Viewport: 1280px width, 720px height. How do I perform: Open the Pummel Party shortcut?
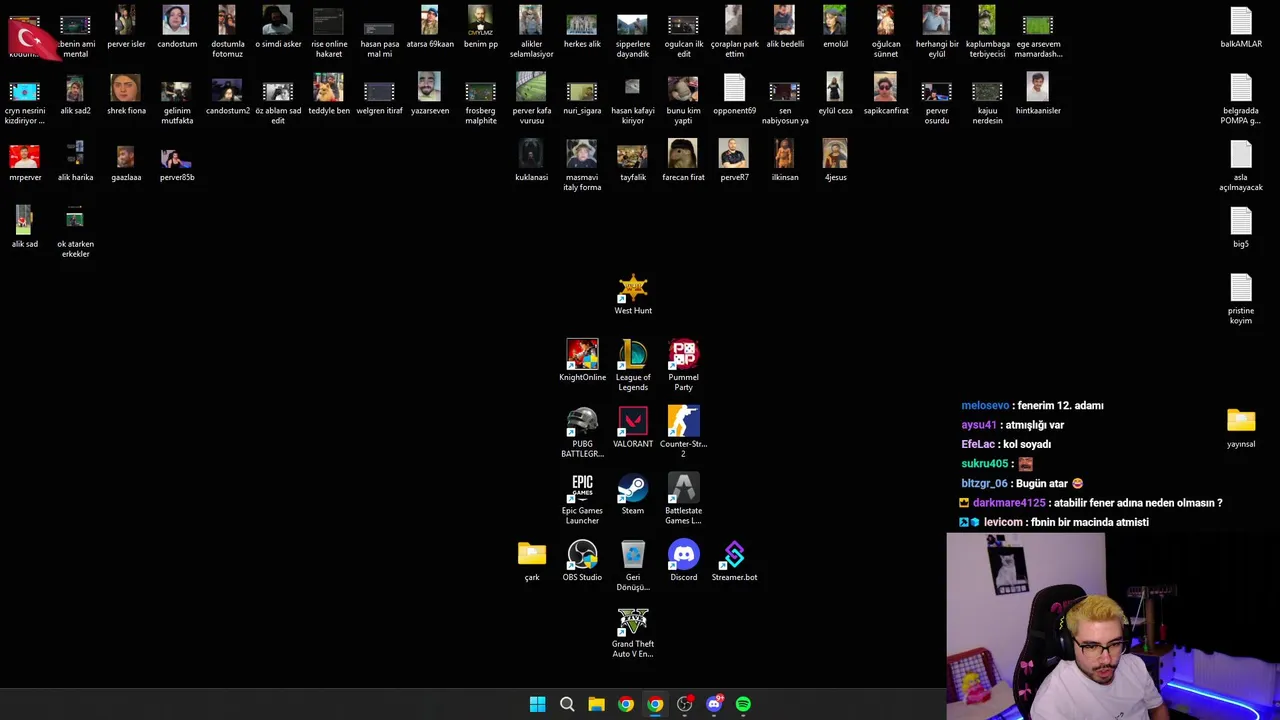point(683,366)
